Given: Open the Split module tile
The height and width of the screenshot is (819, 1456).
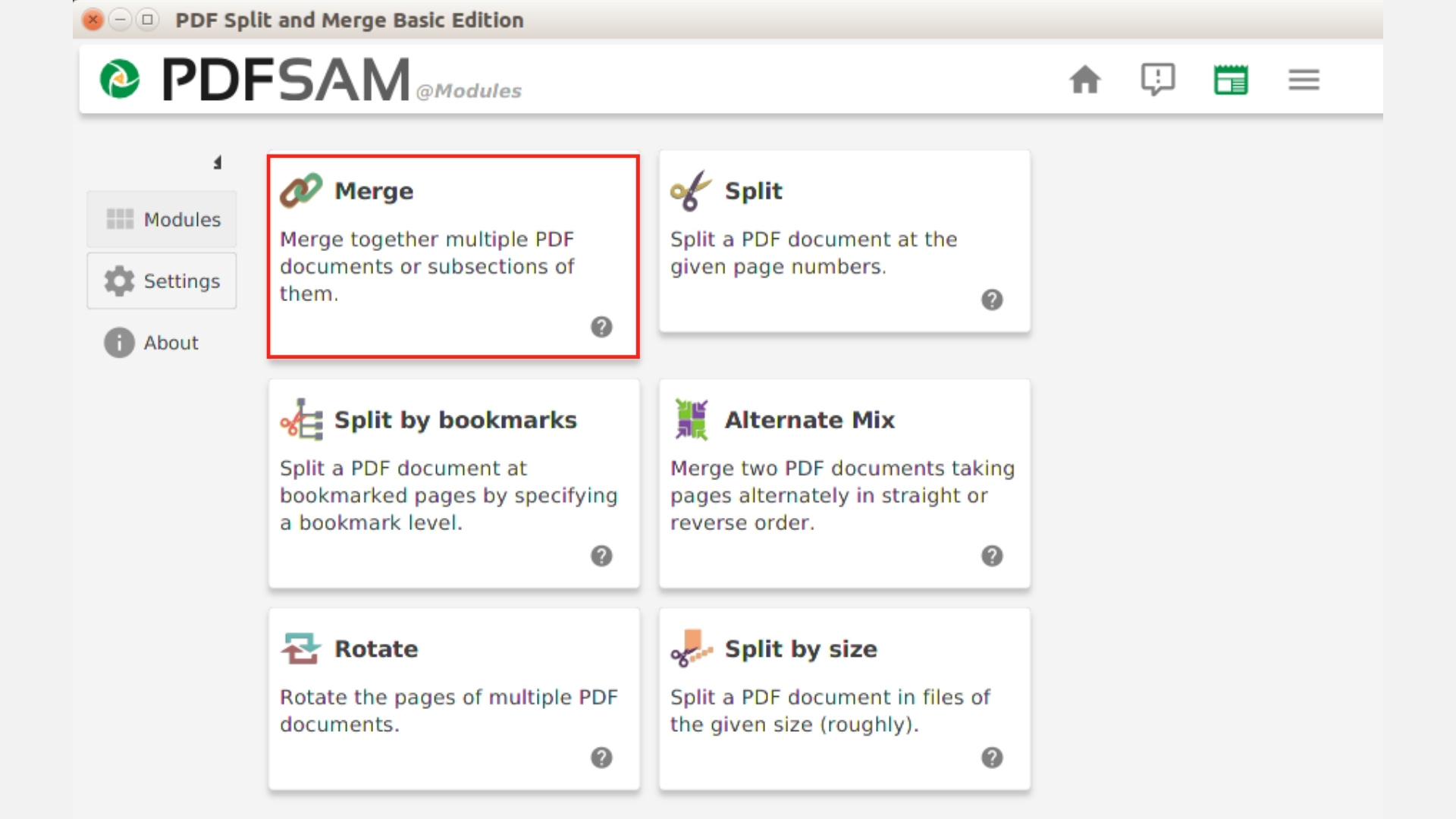Looking at the screenshot, I should click(x=844, y=241).
